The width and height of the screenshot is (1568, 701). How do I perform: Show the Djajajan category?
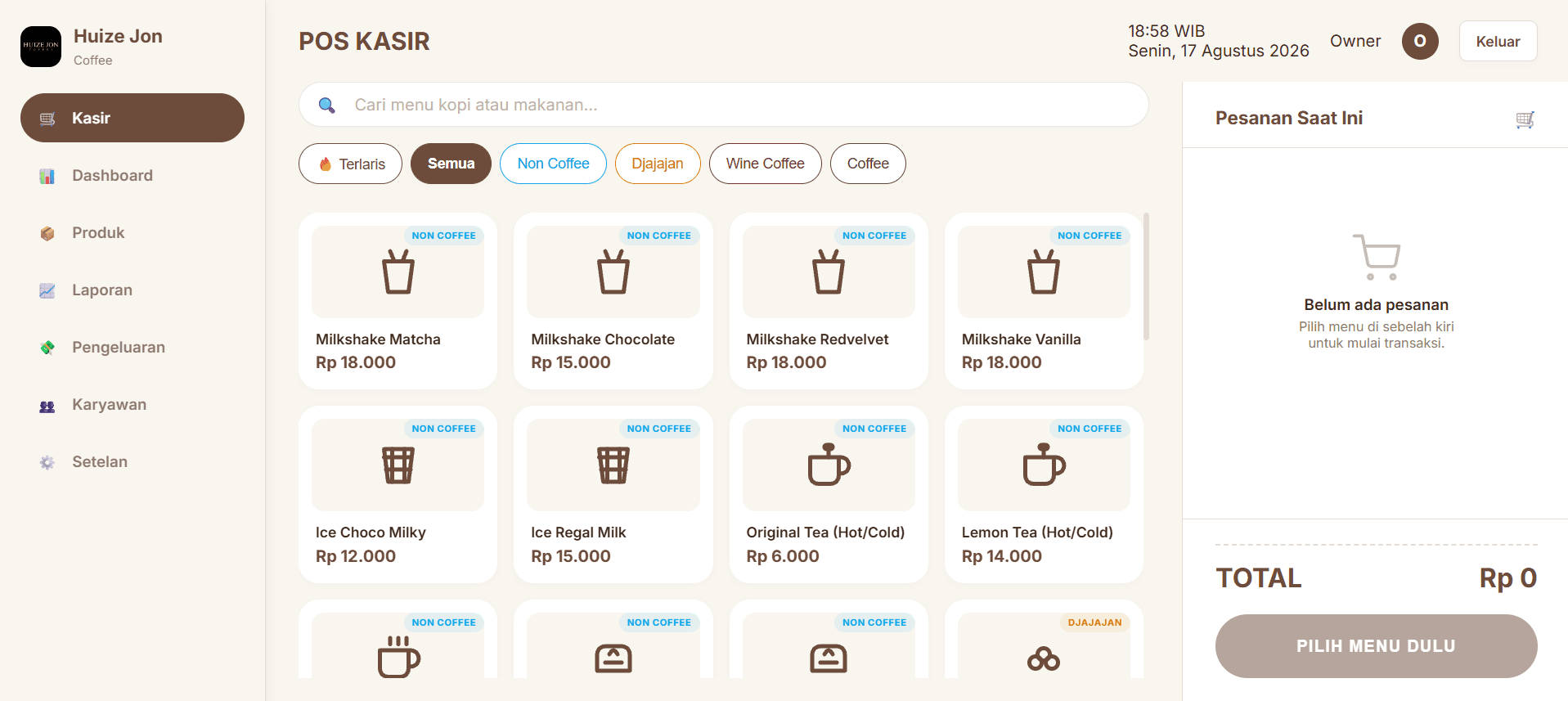(x=658, y=164)
